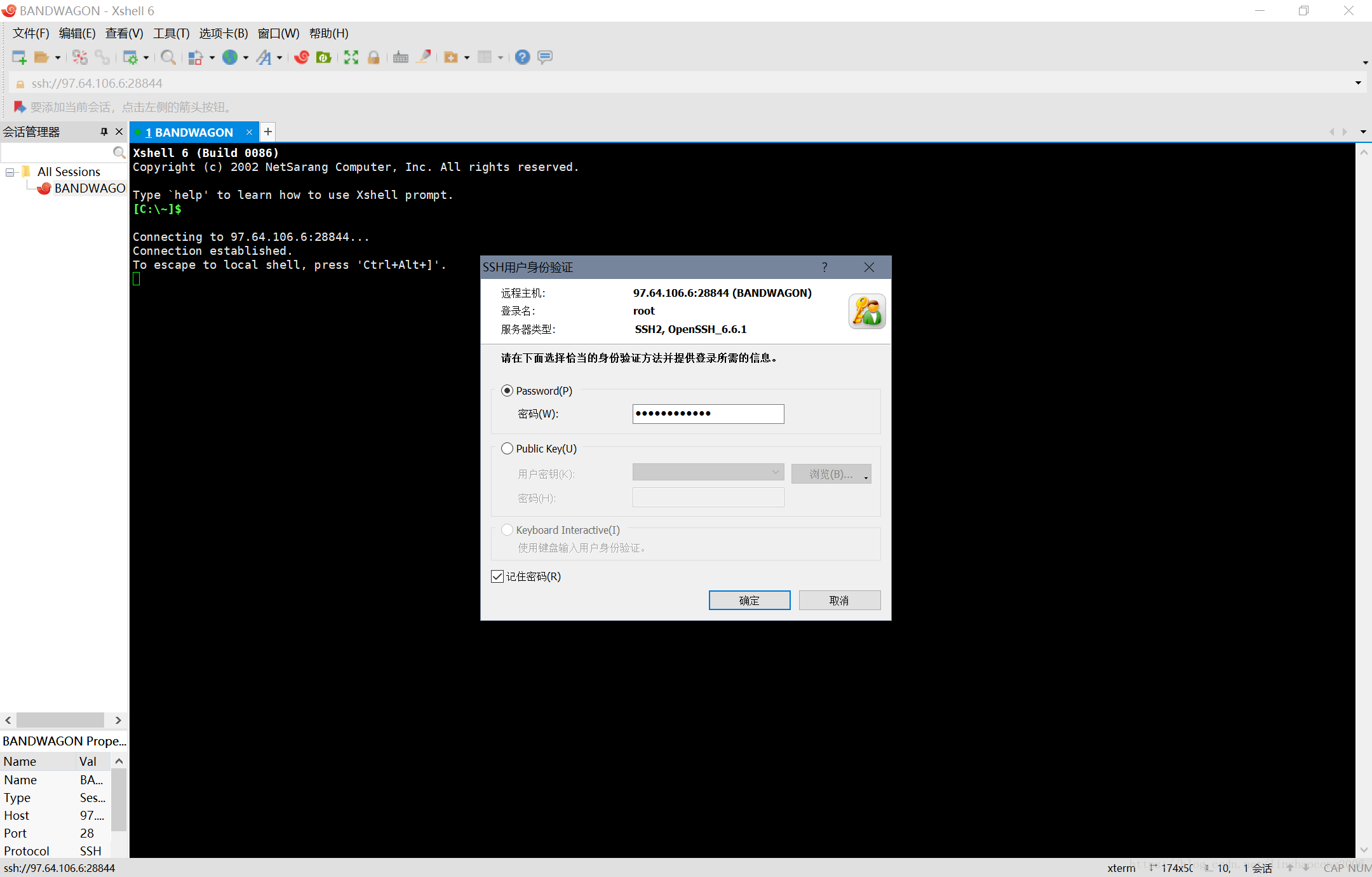The width and height of the screenshot is (1372, 877).
Task: Click the New Session toolbar icon
Action: (x=19, y=57)
